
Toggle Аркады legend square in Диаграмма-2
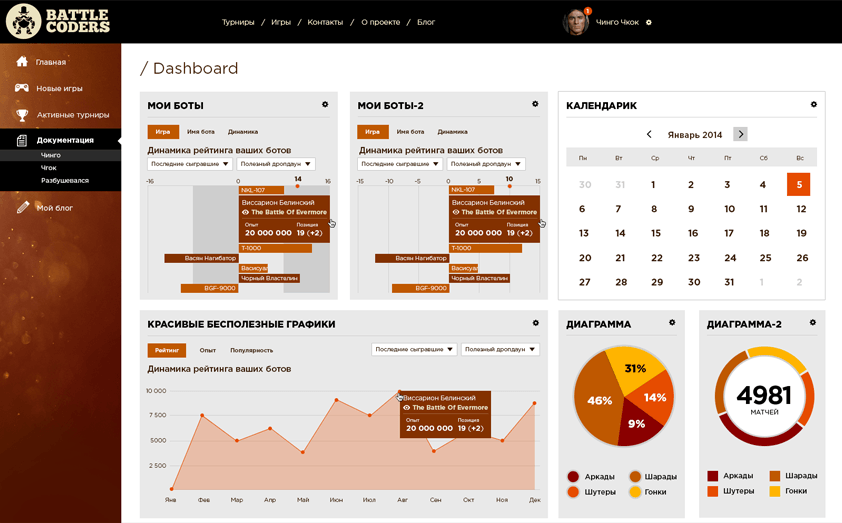[x=713, y=476]
